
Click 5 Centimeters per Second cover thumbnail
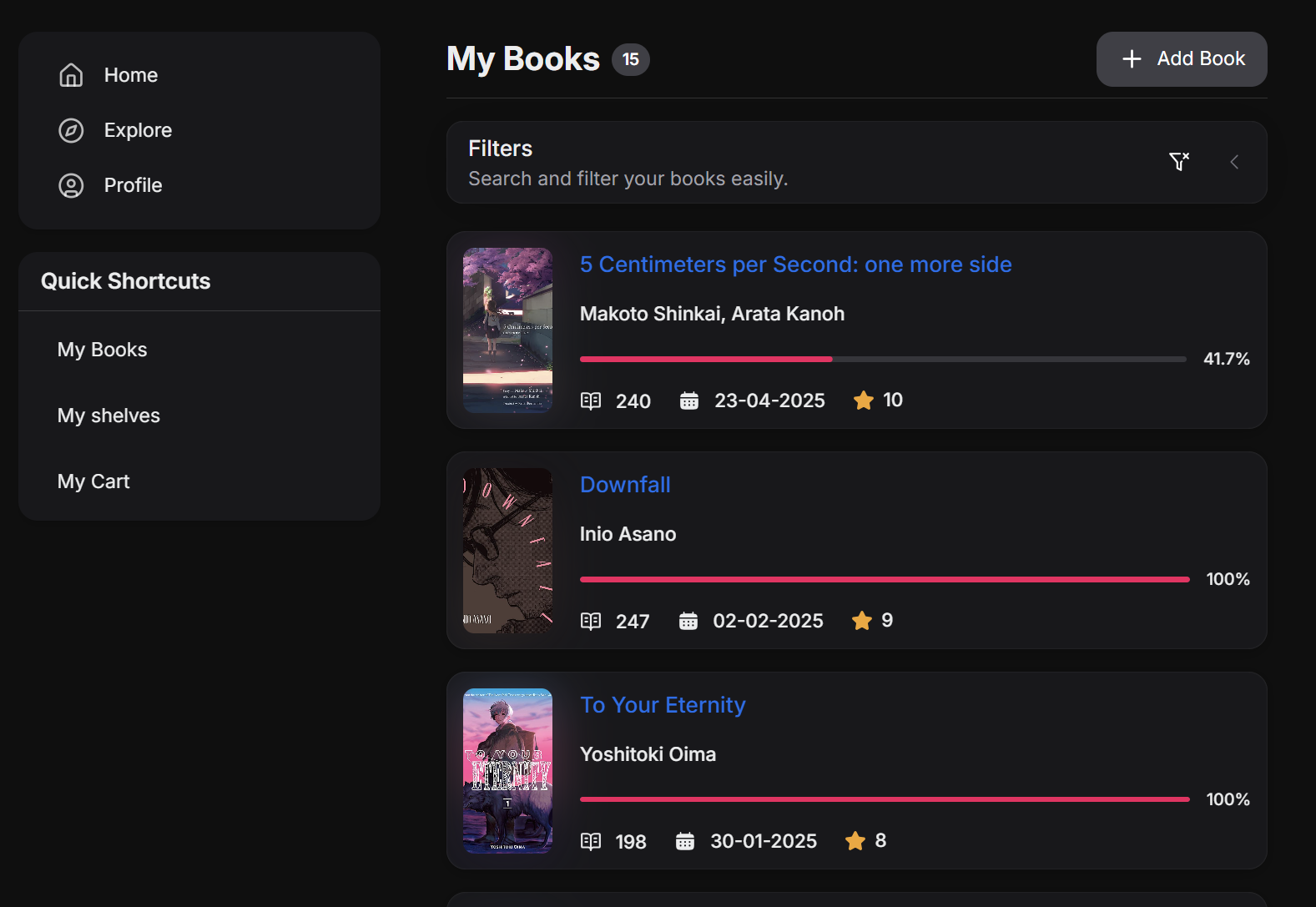[507, 330]
